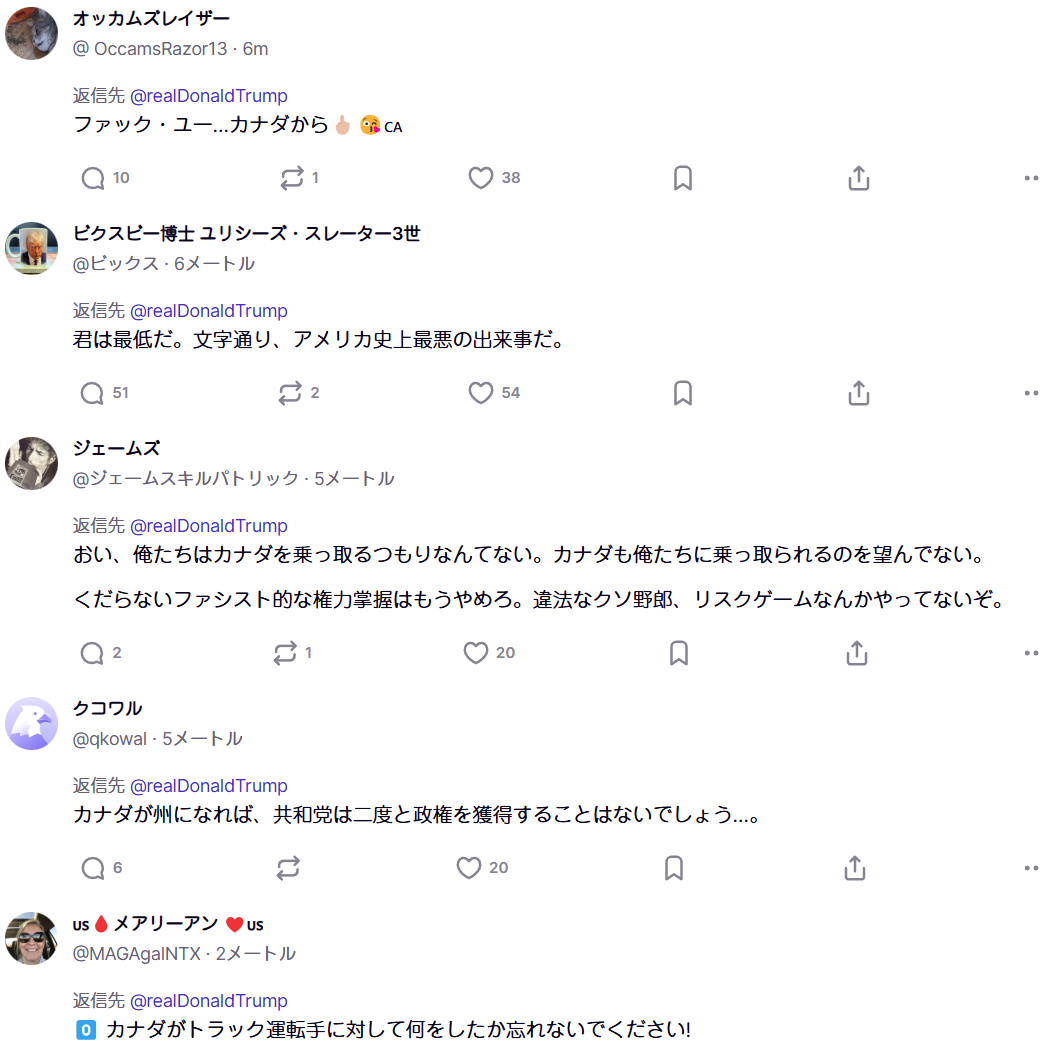Repost the OccamsRazor13 post
The height and width of the screenshot is (1042, 1042).
[x=292, y=178]
